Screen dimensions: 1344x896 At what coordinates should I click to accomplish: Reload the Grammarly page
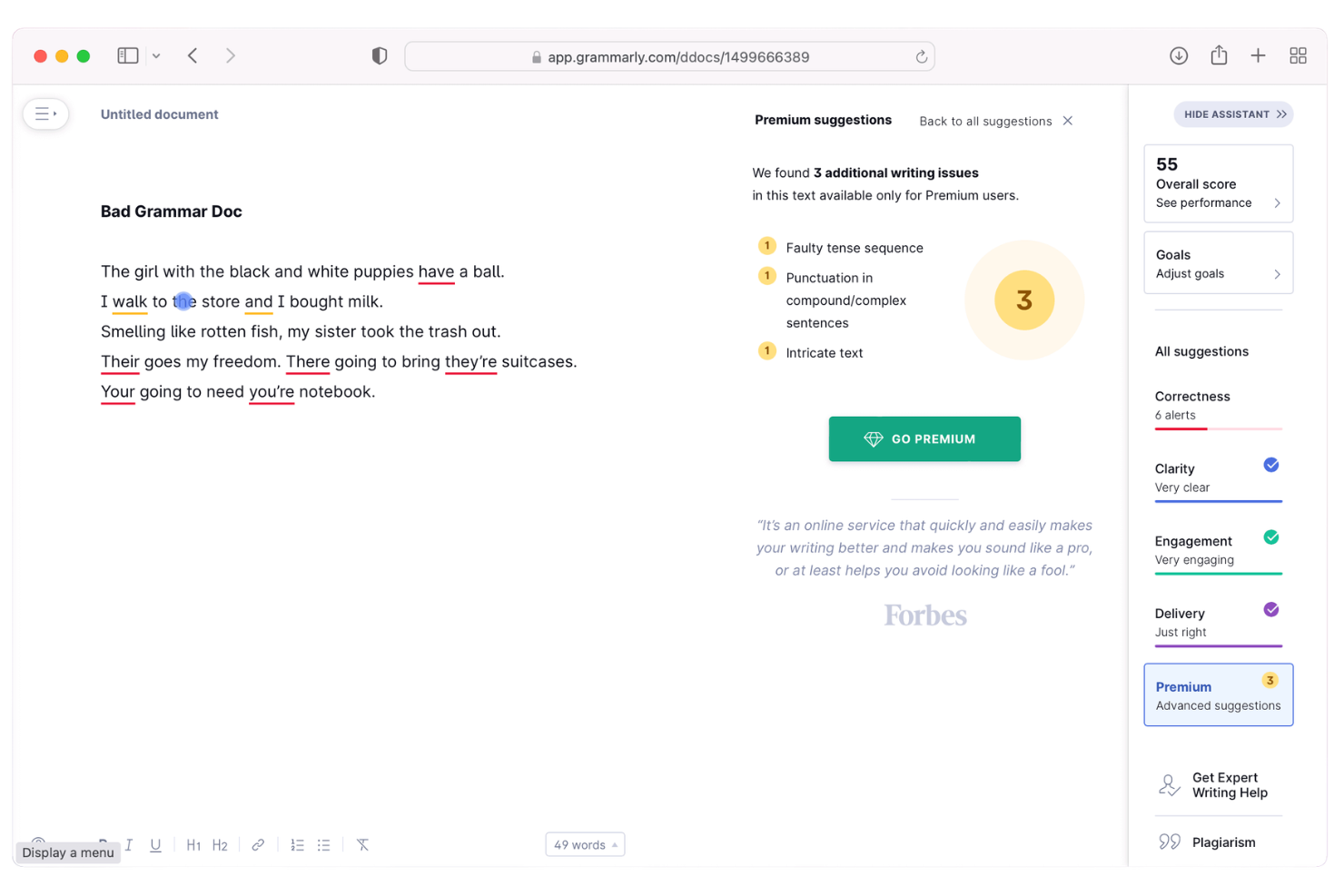pyautogui.click(x=921, y=56)
